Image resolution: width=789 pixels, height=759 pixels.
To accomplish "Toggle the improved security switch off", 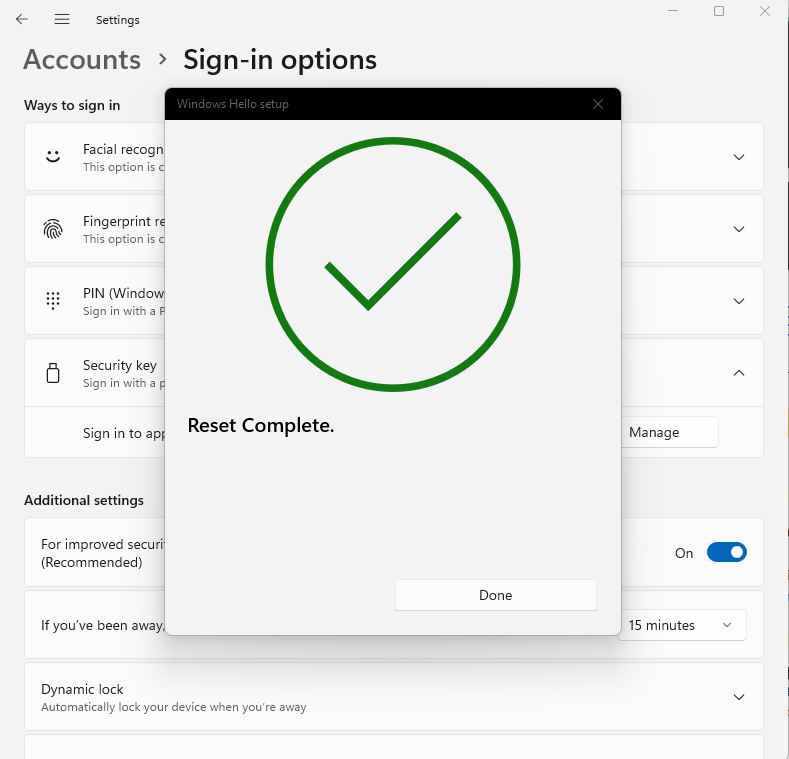I will click(x=727, y=553).
